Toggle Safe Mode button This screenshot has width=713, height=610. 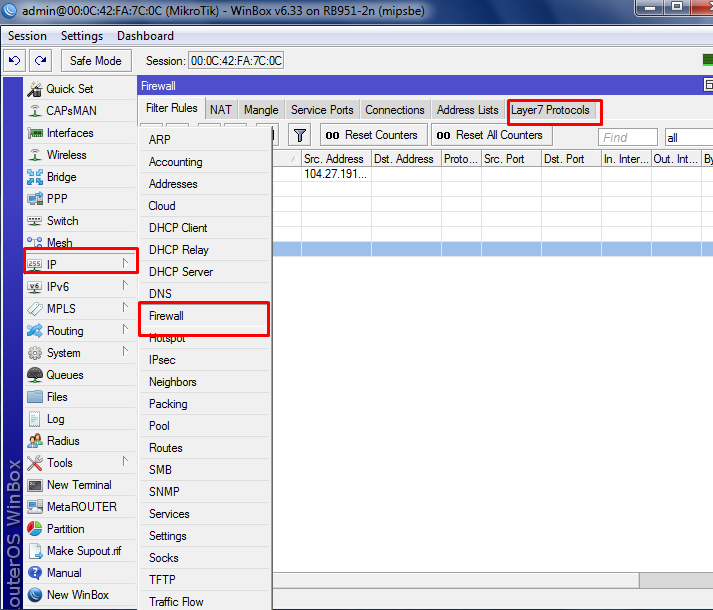96,60
